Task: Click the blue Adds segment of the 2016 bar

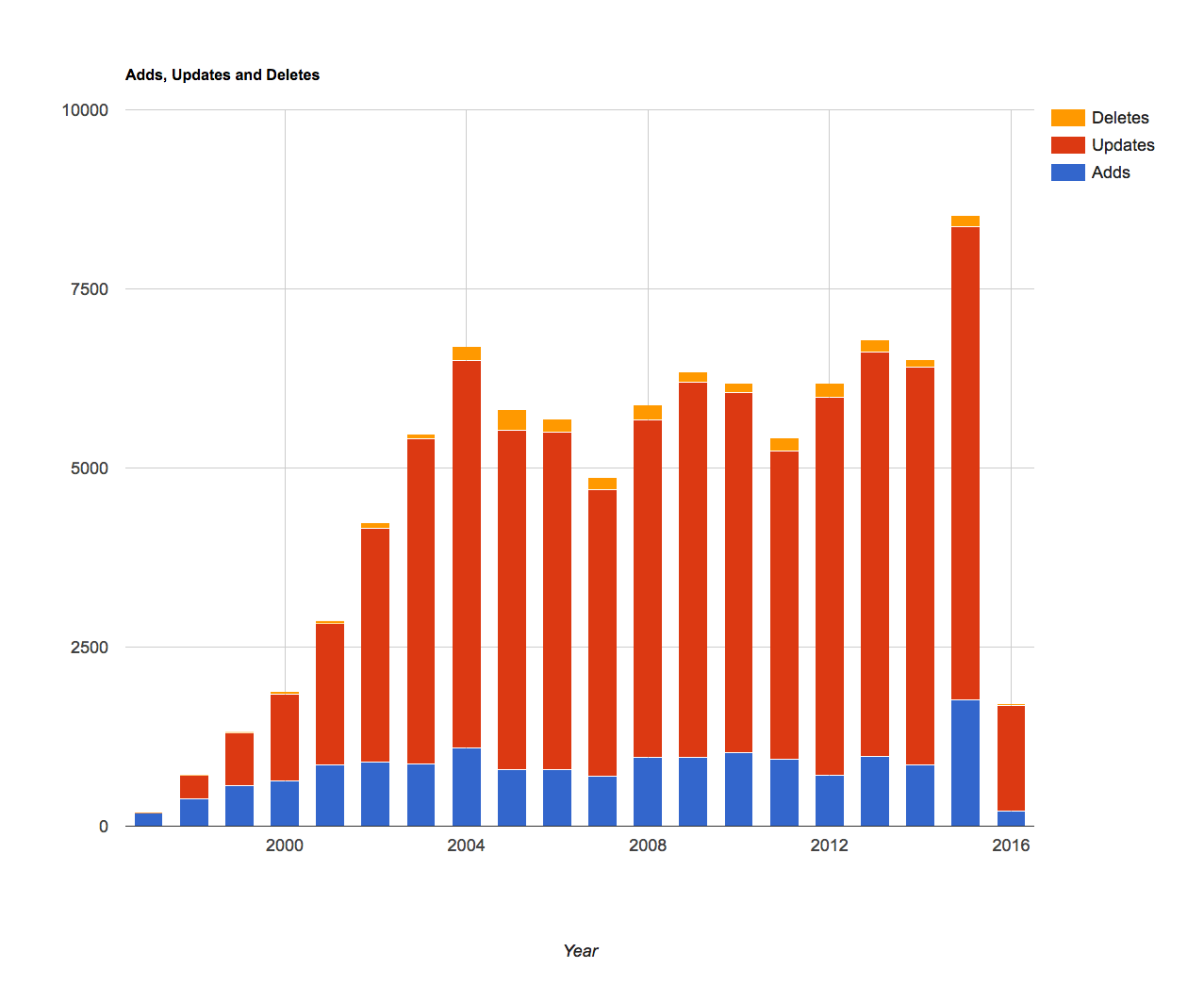Action: [x=1011, y=818]
